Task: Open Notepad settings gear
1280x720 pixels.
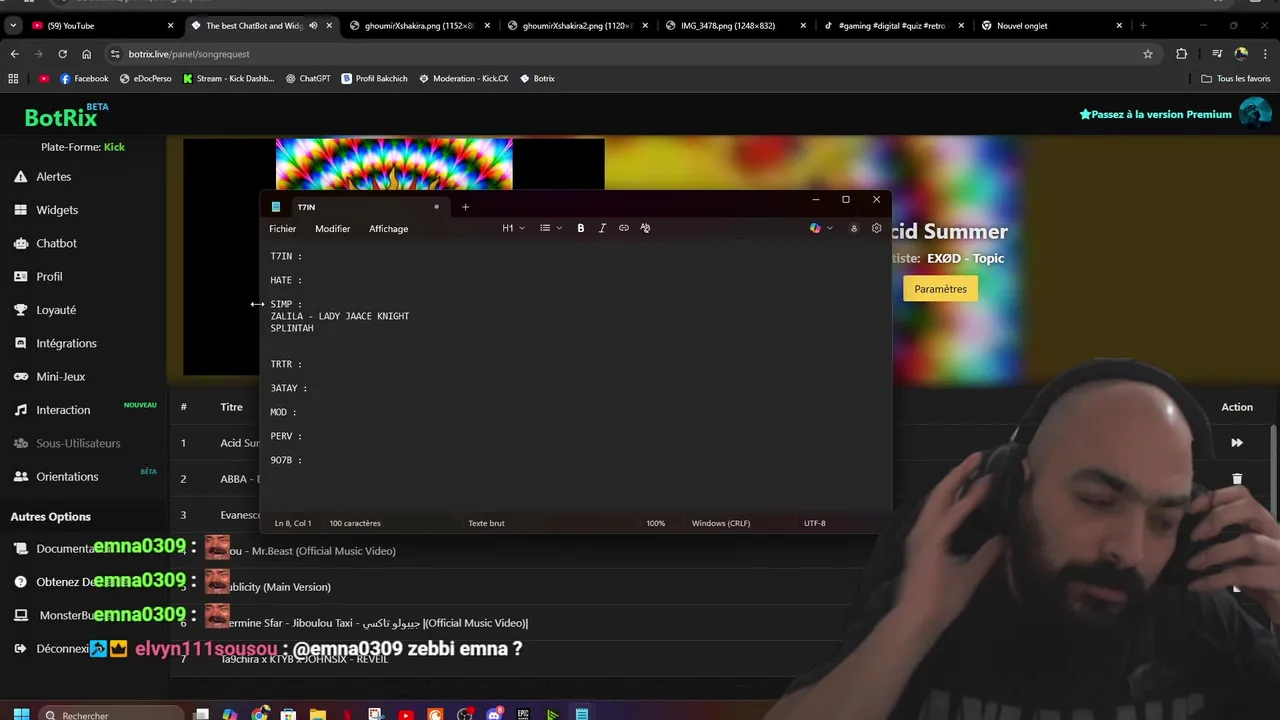Action: coord(876,228)
